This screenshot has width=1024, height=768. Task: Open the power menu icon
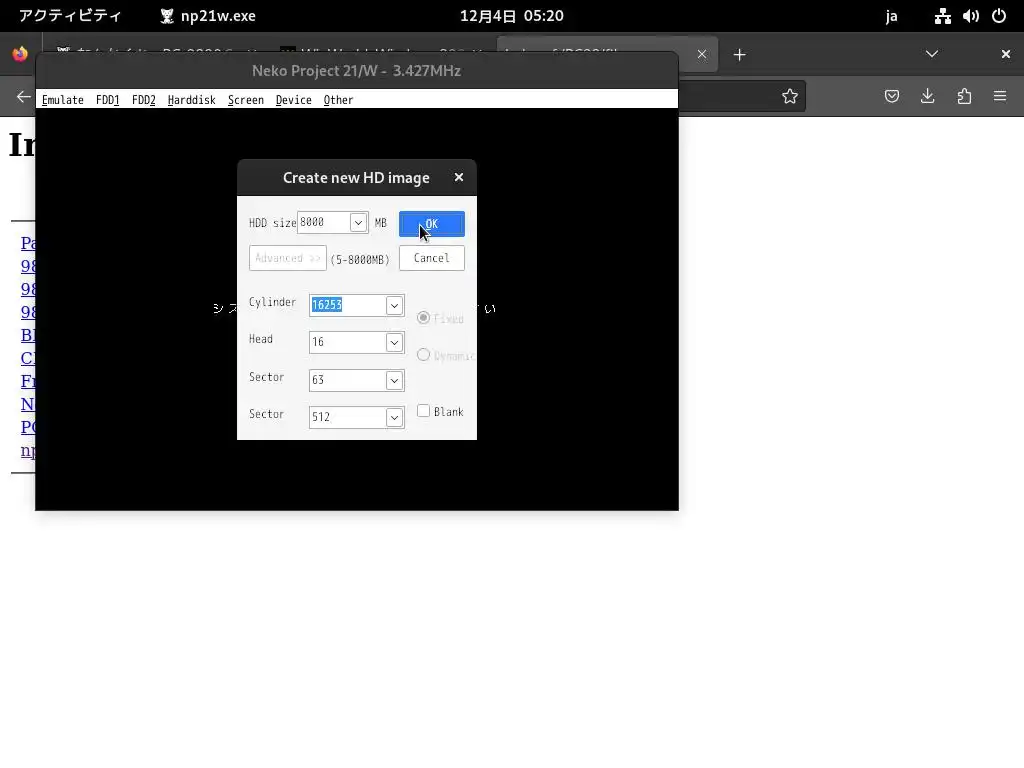[999, 16]
